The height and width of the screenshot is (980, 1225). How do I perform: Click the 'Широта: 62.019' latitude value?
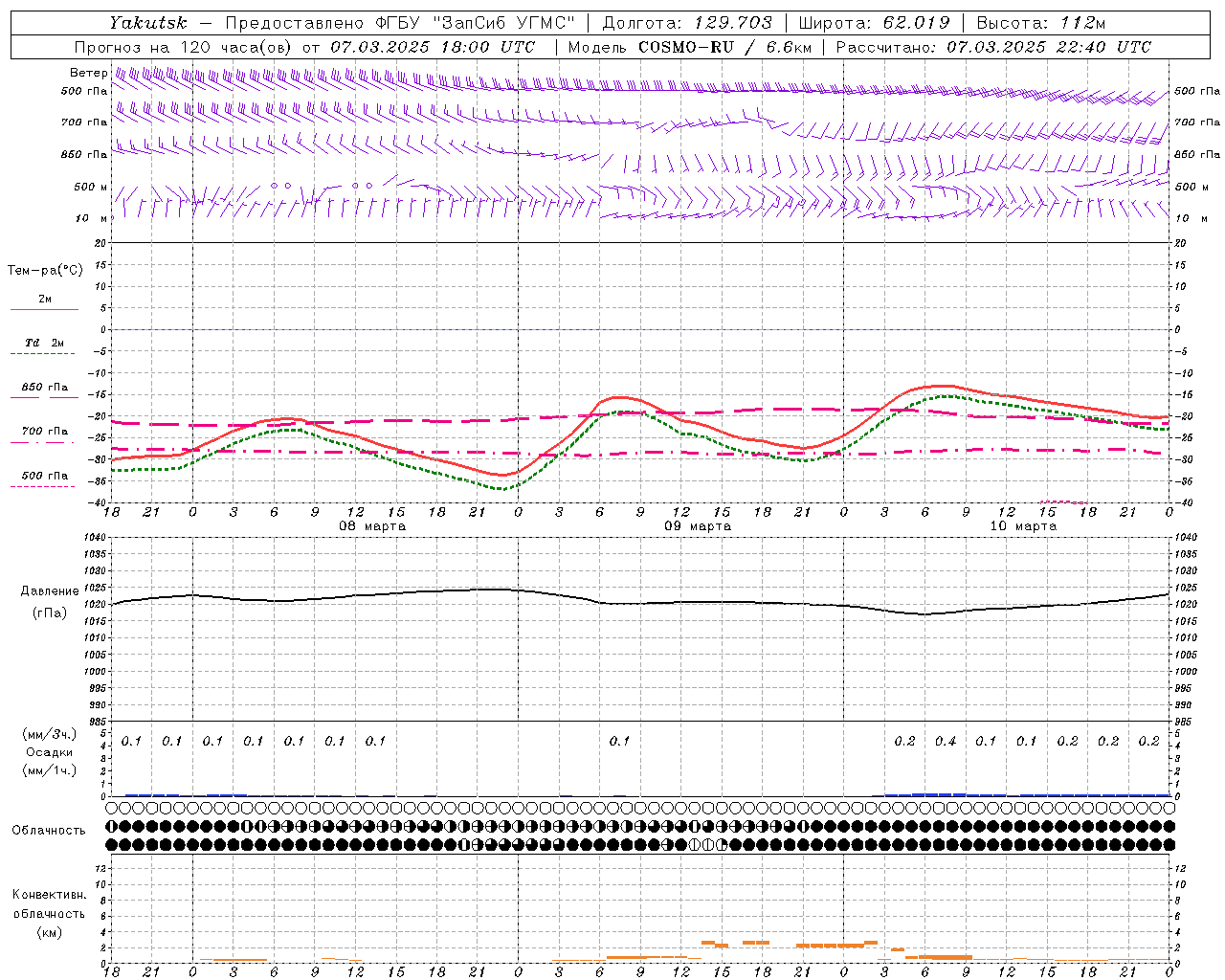(874, 23)
